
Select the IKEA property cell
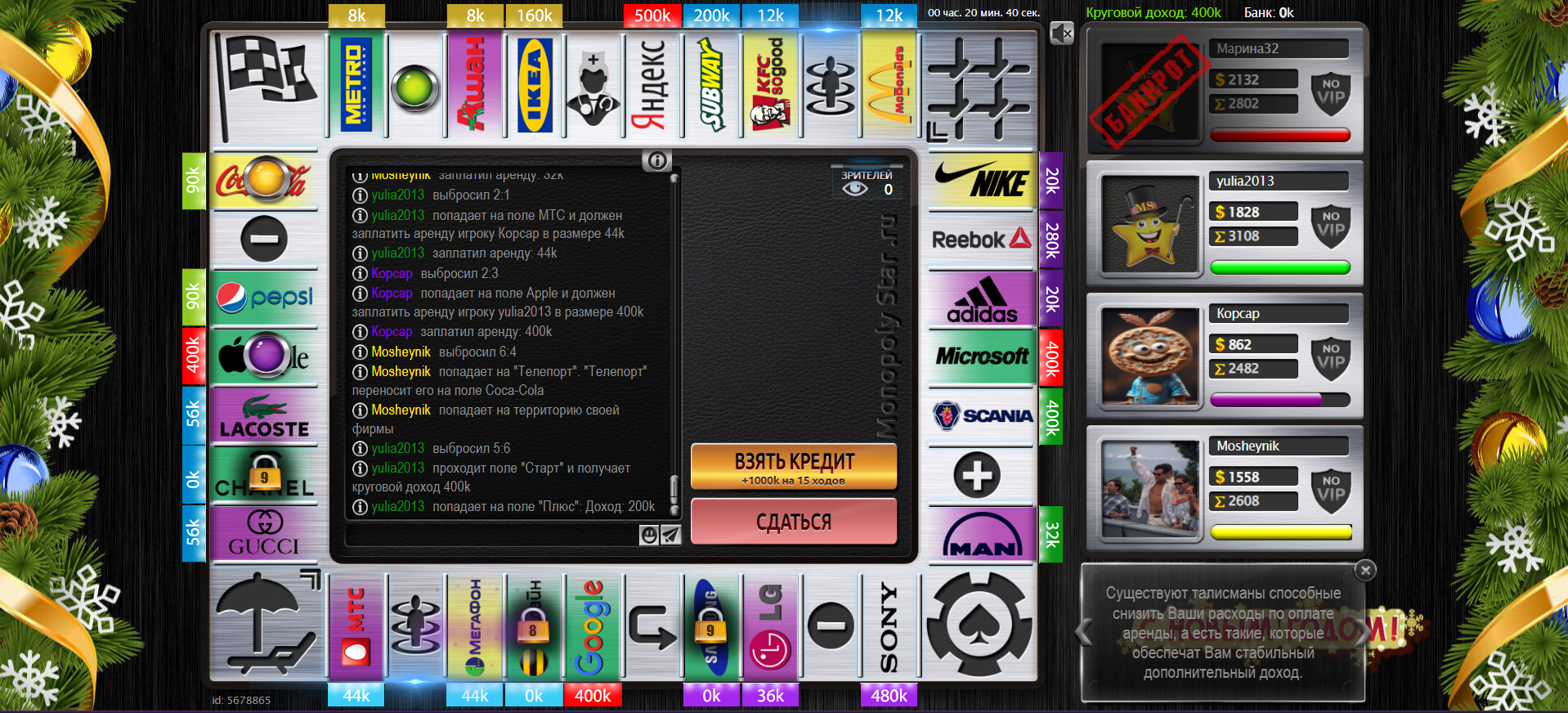pyautogui.click(x=535, y=85)
